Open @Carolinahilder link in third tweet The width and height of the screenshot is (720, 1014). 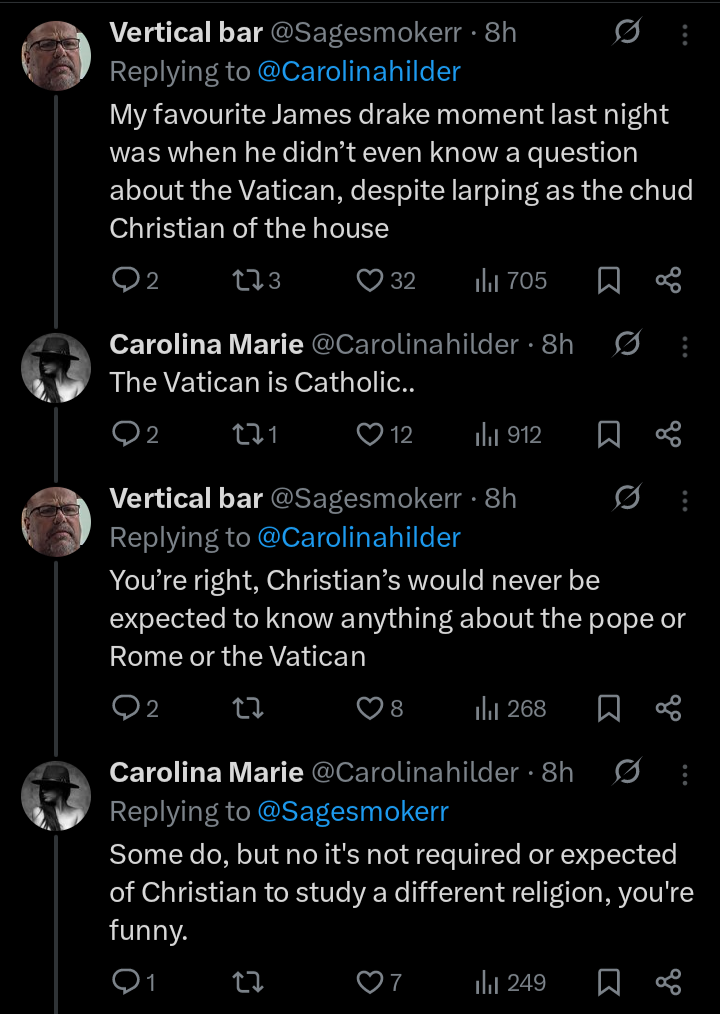(359, 537)
